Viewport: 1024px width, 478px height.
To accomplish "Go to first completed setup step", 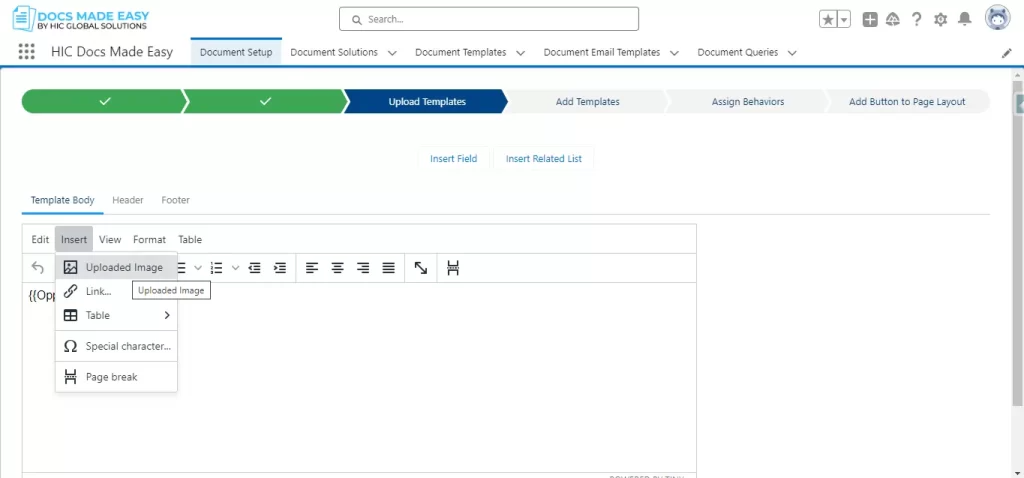I will [x=104, y=102].
